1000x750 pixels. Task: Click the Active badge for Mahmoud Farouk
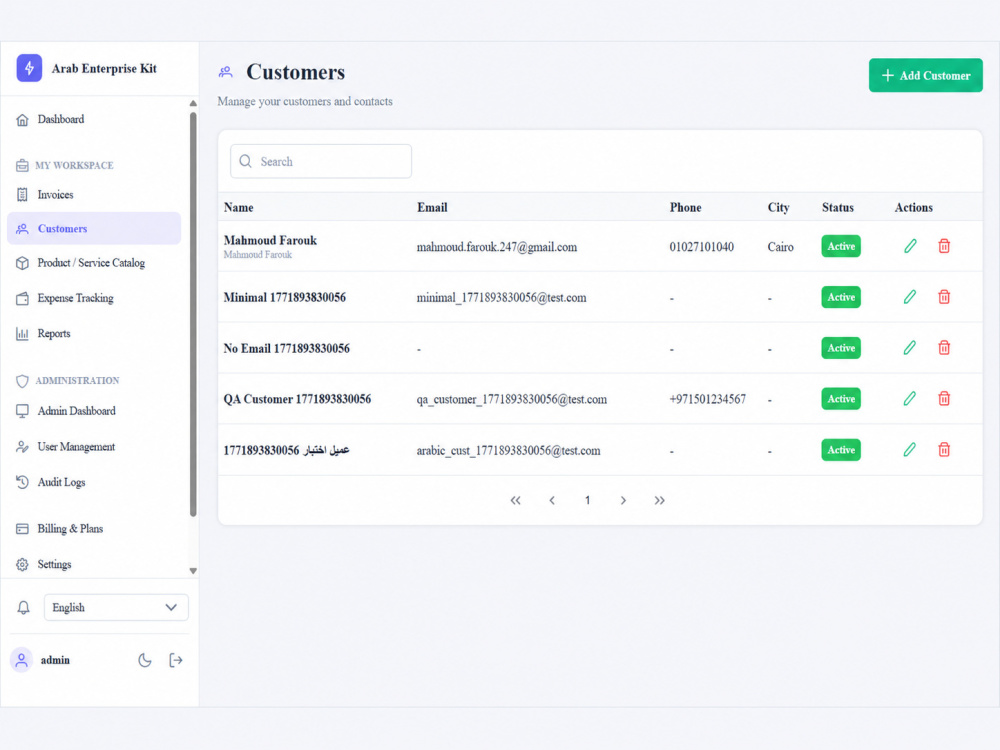tap(841, 246)
